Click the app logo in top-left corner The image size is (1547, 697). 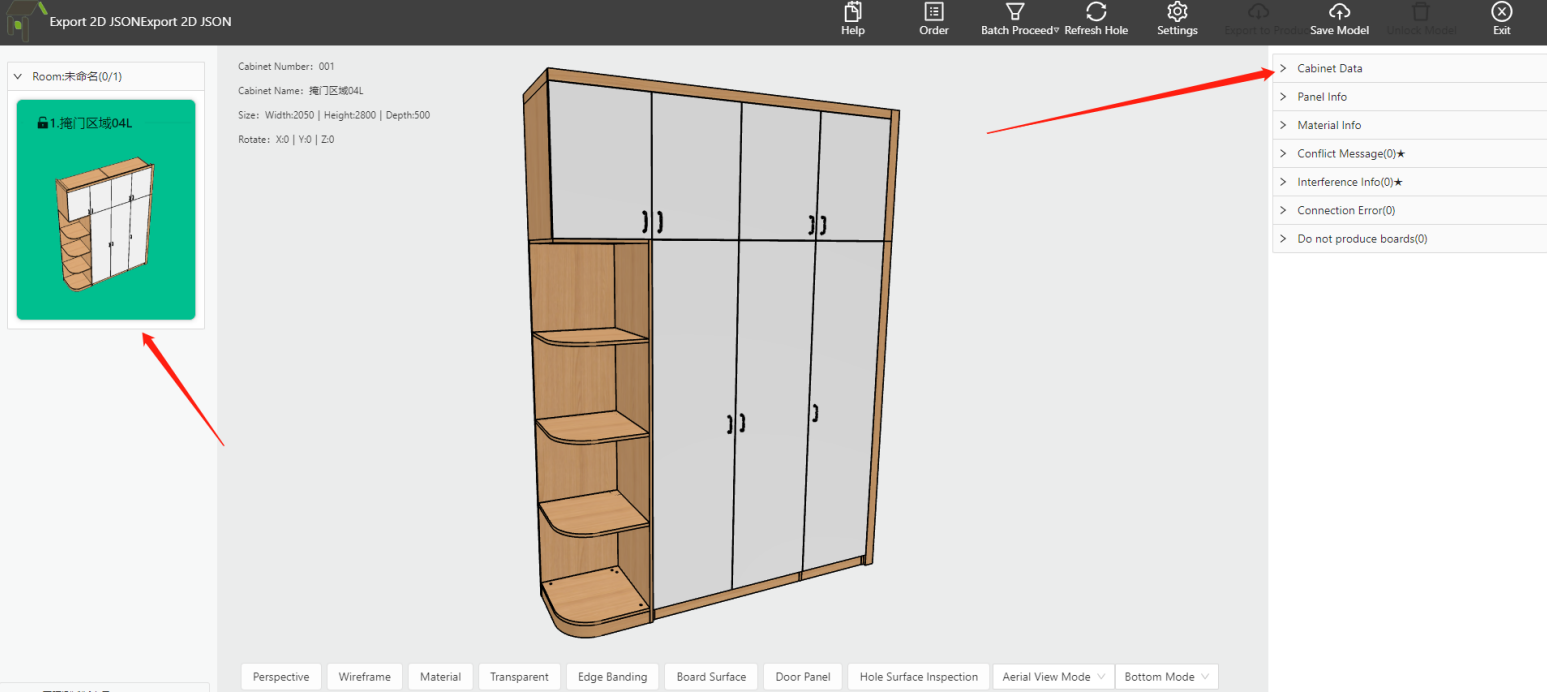pyautogui.click(x=24, y=20)
